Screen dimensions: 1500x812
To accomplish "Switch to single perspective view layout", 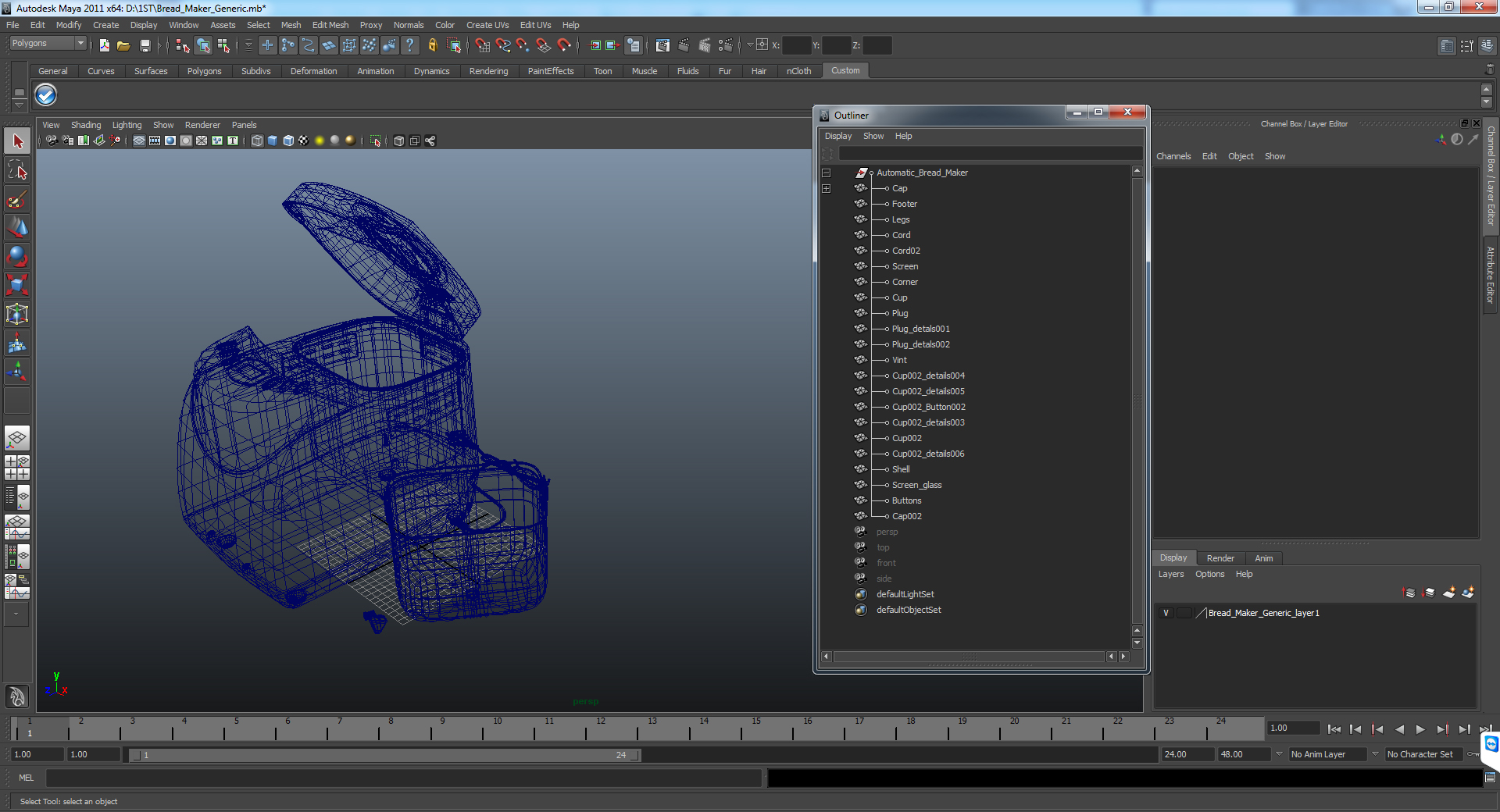I will (17, 438).
